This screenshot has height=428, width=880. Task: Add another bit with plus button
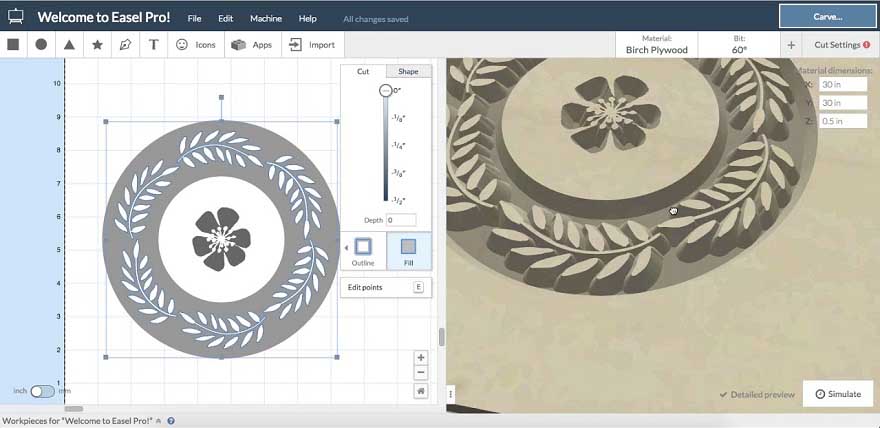pos(791,45)
